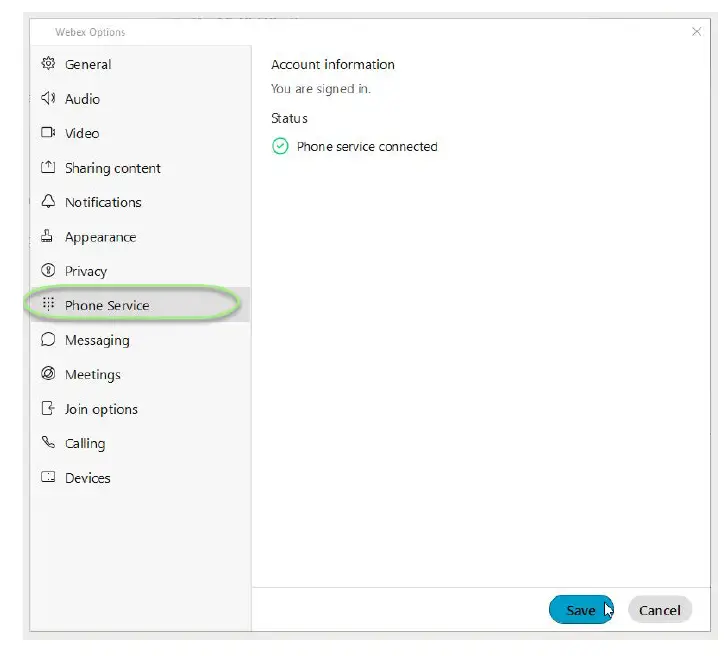
Task: Click the green connected checkmark icon
Action: tap(280, 146)
